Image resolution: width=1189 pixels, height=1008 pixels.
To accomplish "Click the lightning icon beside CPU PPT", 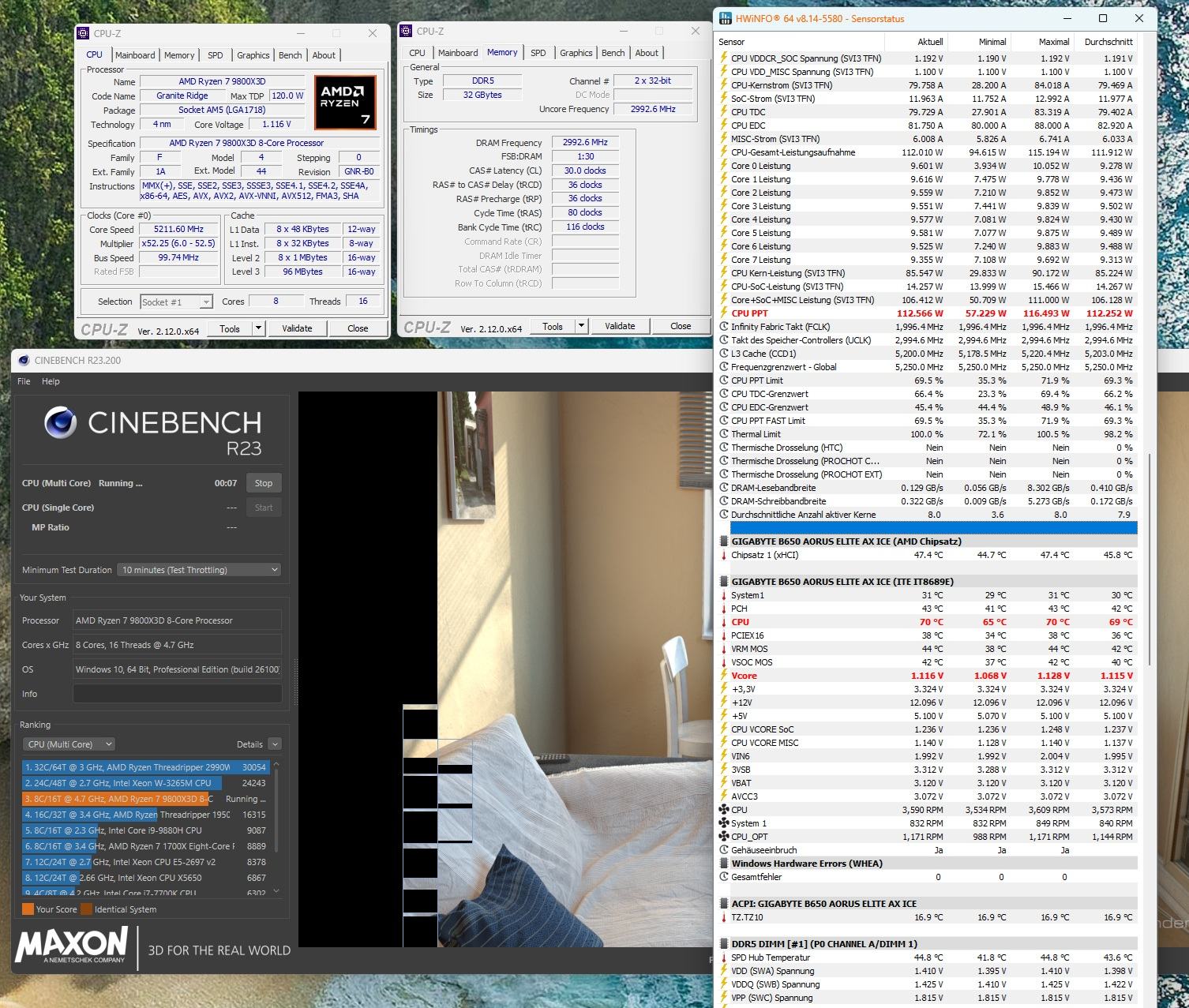I will [724, 313].
